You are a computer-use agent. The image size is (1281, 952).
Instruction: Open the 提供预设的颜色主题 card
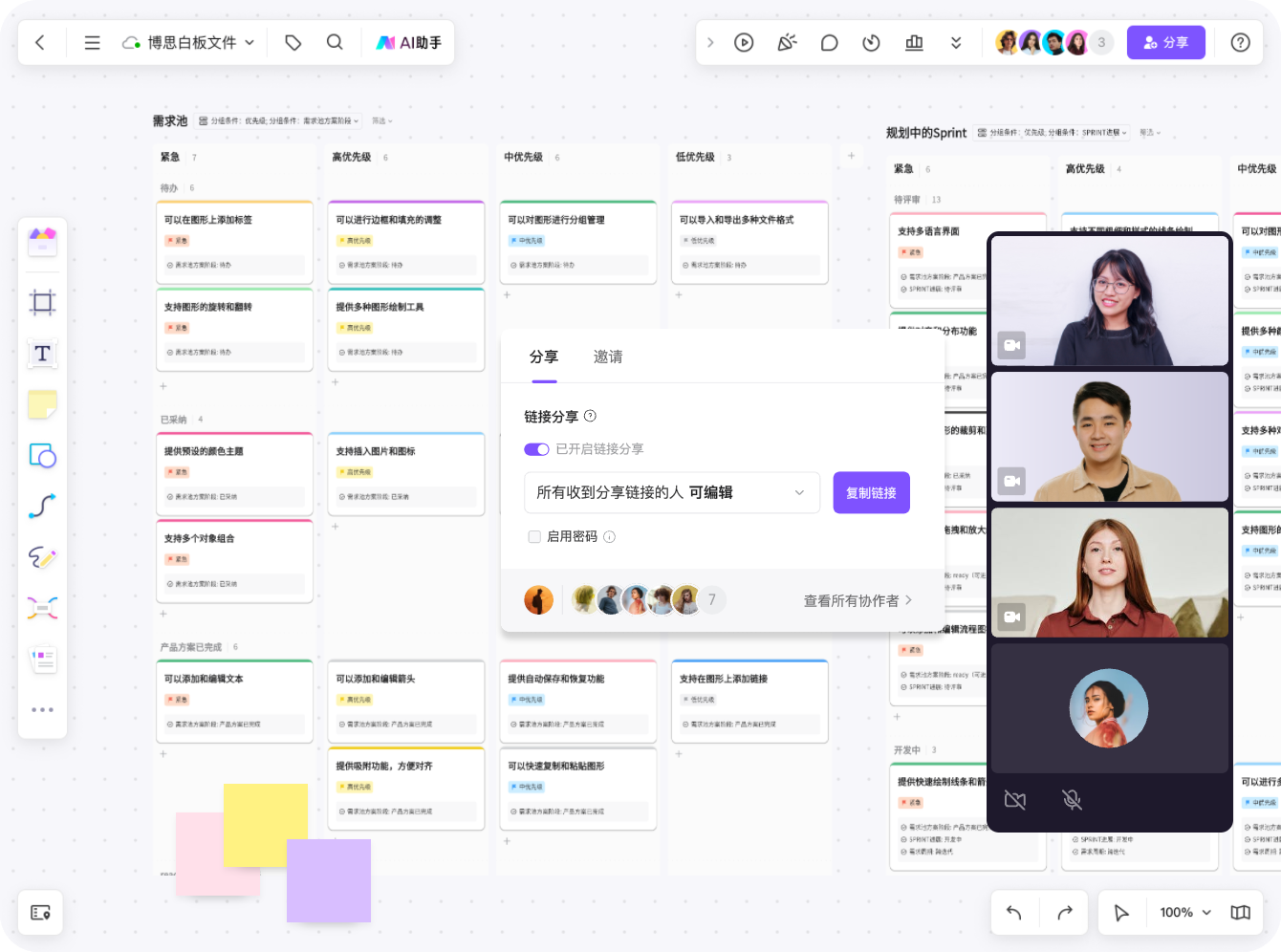[234, 473]
